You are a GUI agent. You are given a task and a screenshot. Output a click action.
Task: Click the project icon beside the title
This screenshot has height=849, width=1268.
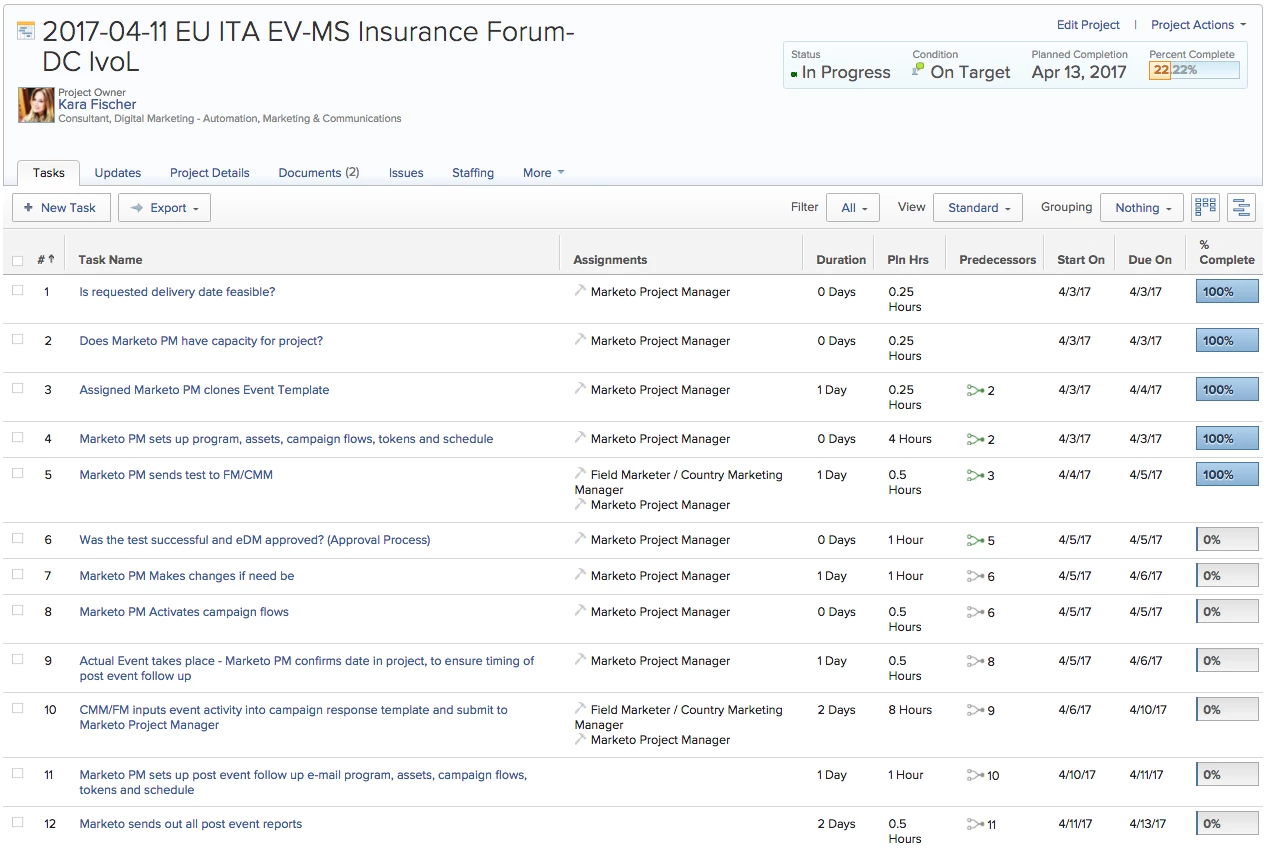(x=26, y=31)
